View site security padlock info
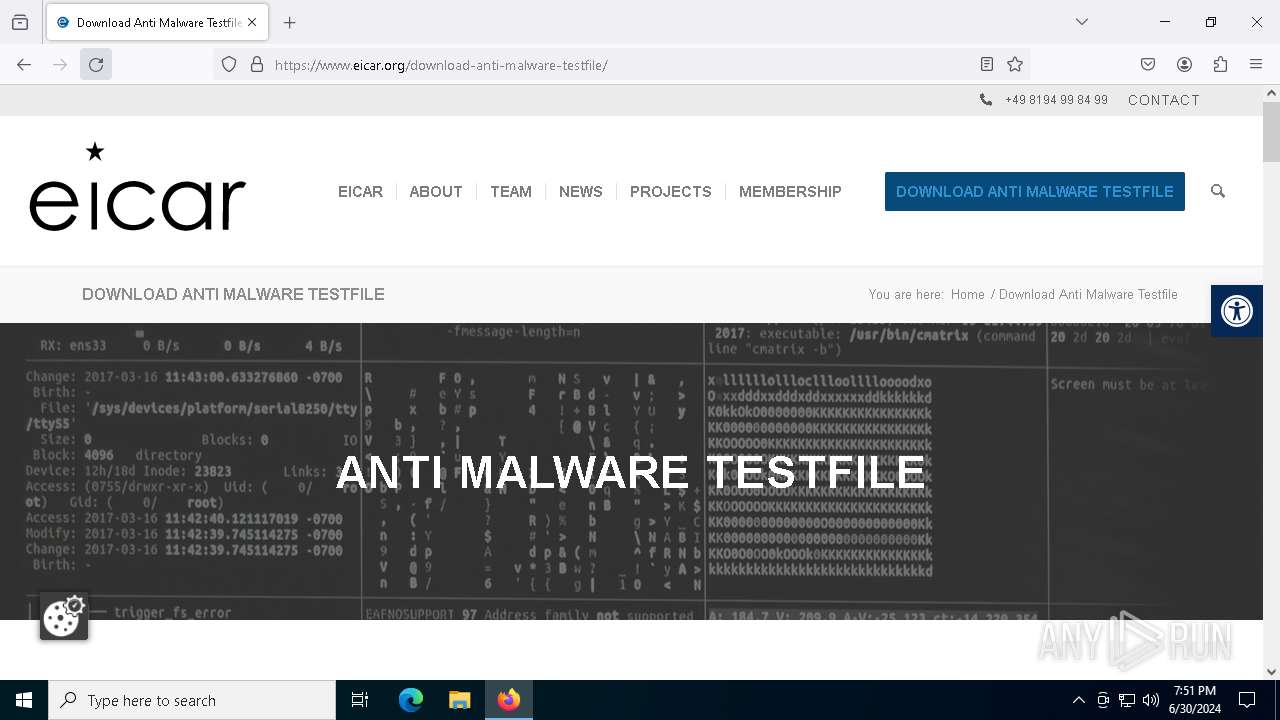 257,65
